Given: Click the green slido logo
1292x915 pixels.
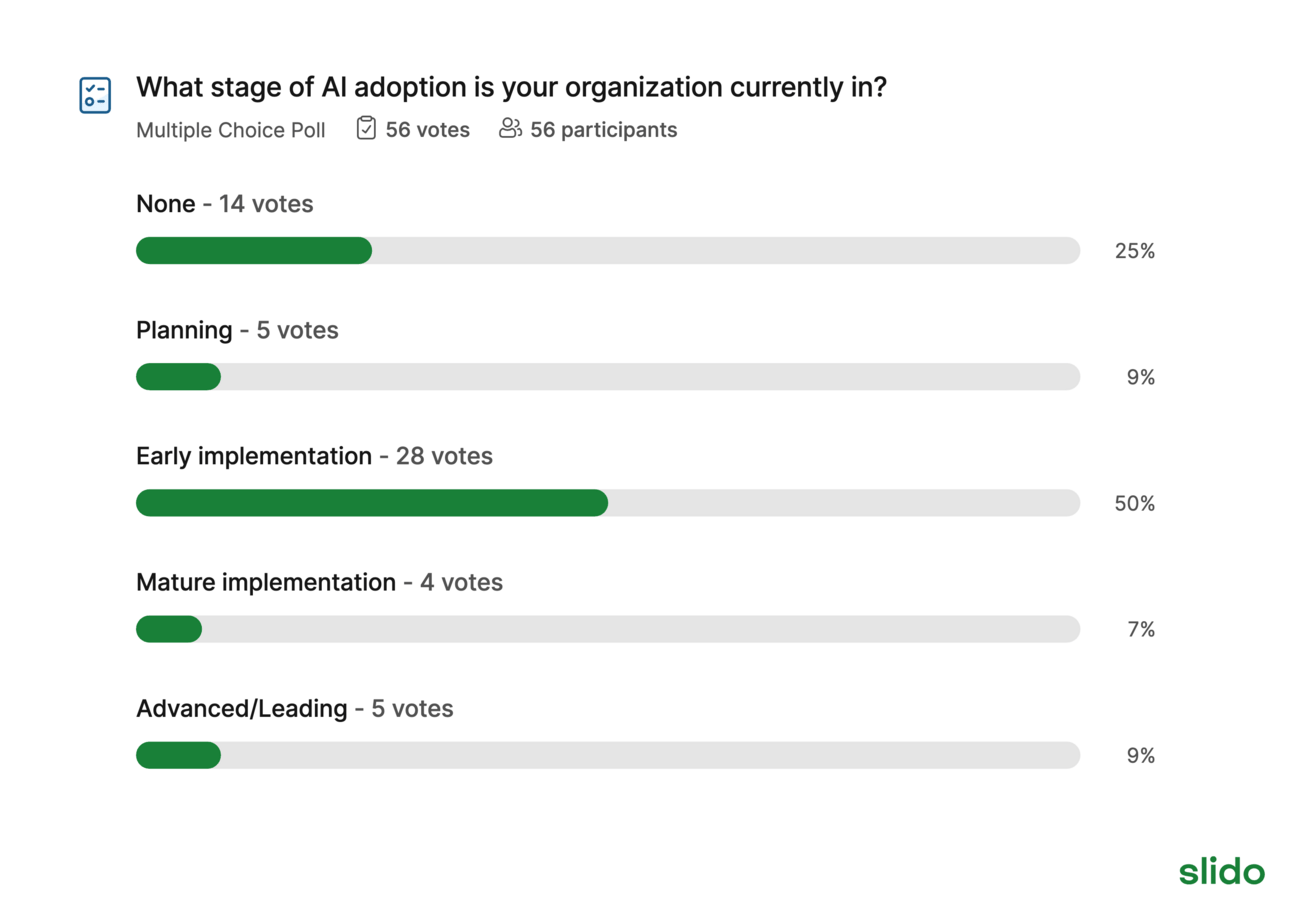Looking at the screenshot, I should tap(1221, 870).
